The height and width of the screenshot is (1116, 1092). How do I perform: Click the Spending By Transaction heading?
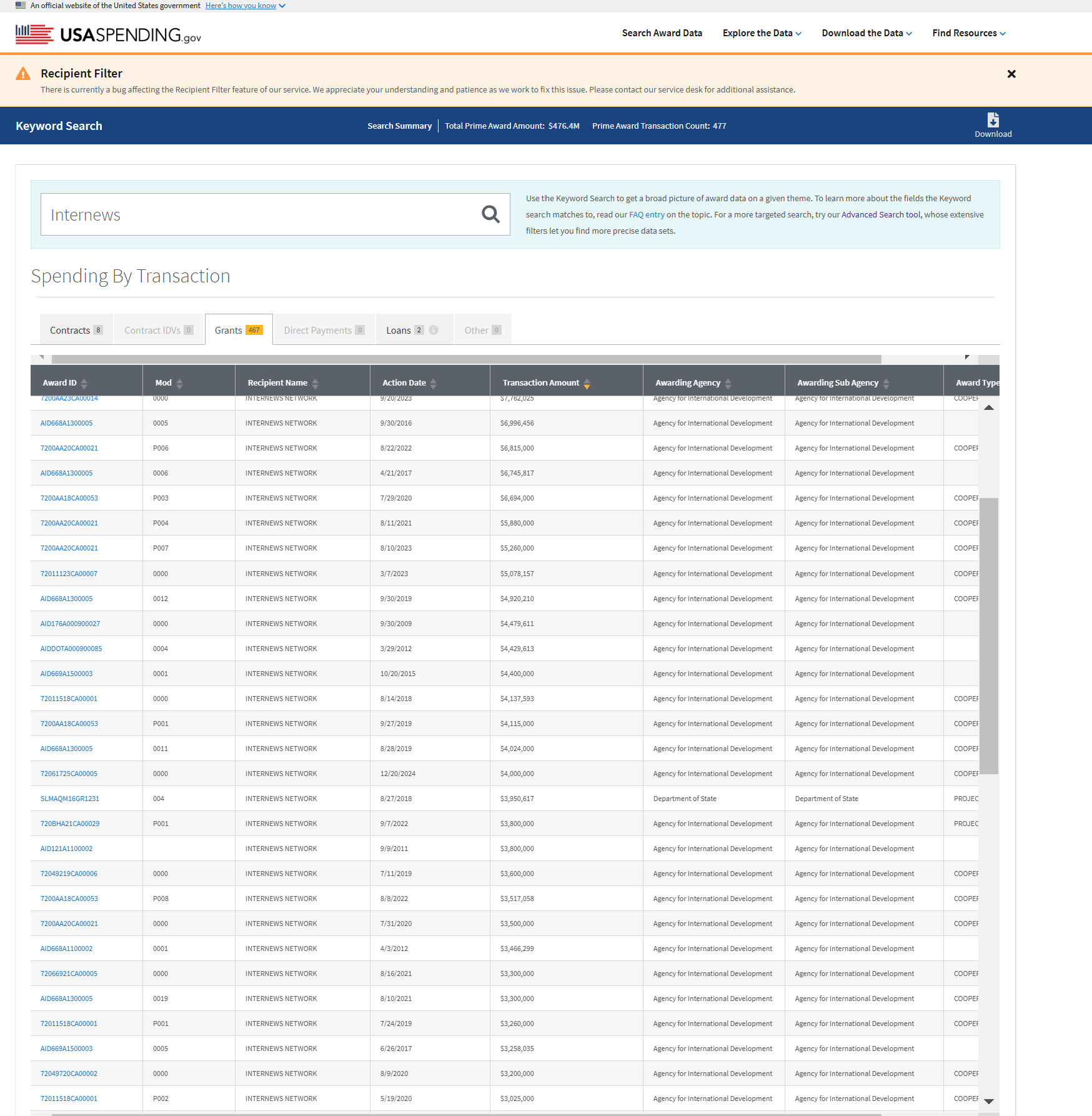tap(131, 276)
